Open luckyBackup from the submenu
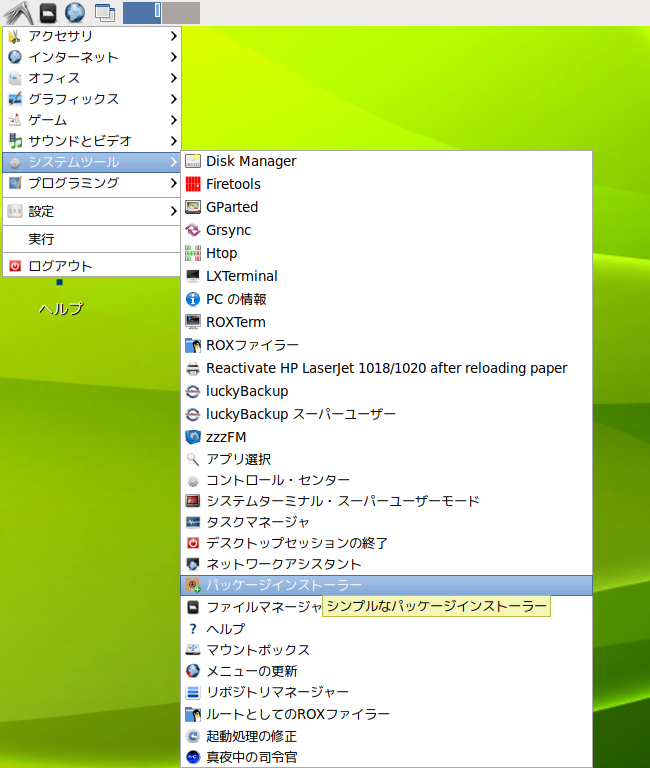The image size is (650, 768). 386,391
